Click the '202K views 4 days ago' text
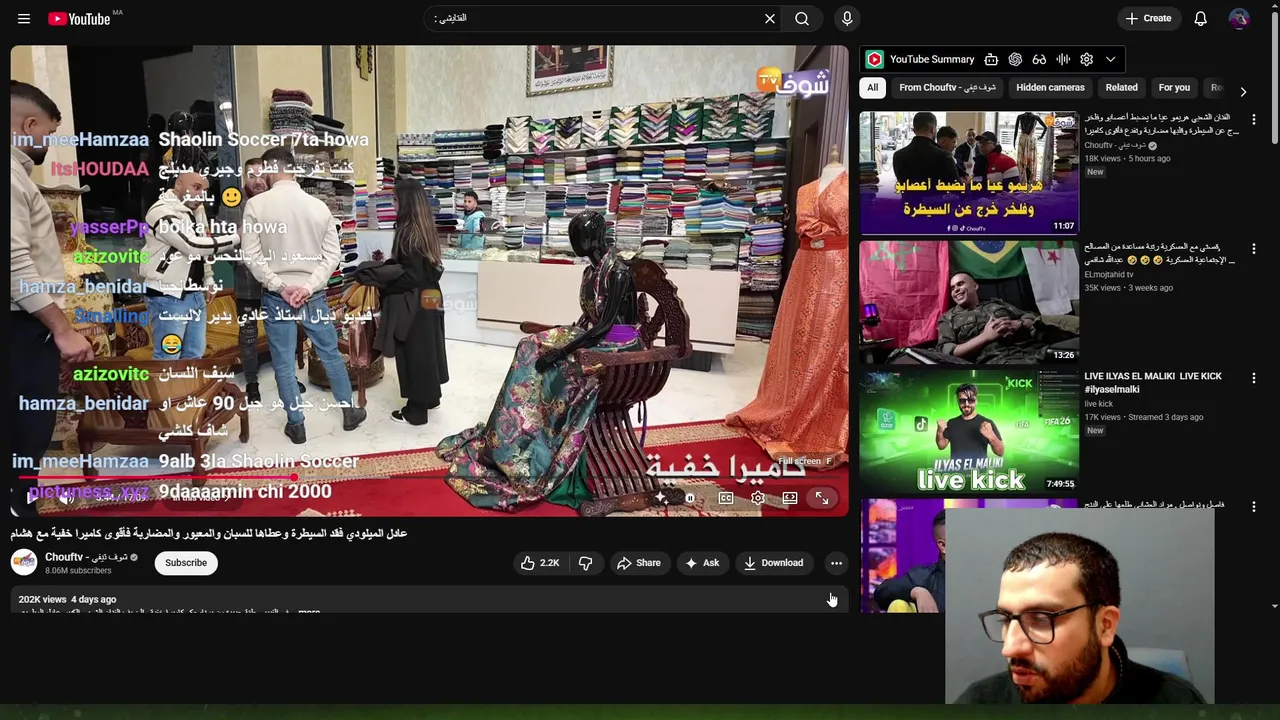Image resolution: width=1280 pixels, height=720 pixels. tap(67, 599)
